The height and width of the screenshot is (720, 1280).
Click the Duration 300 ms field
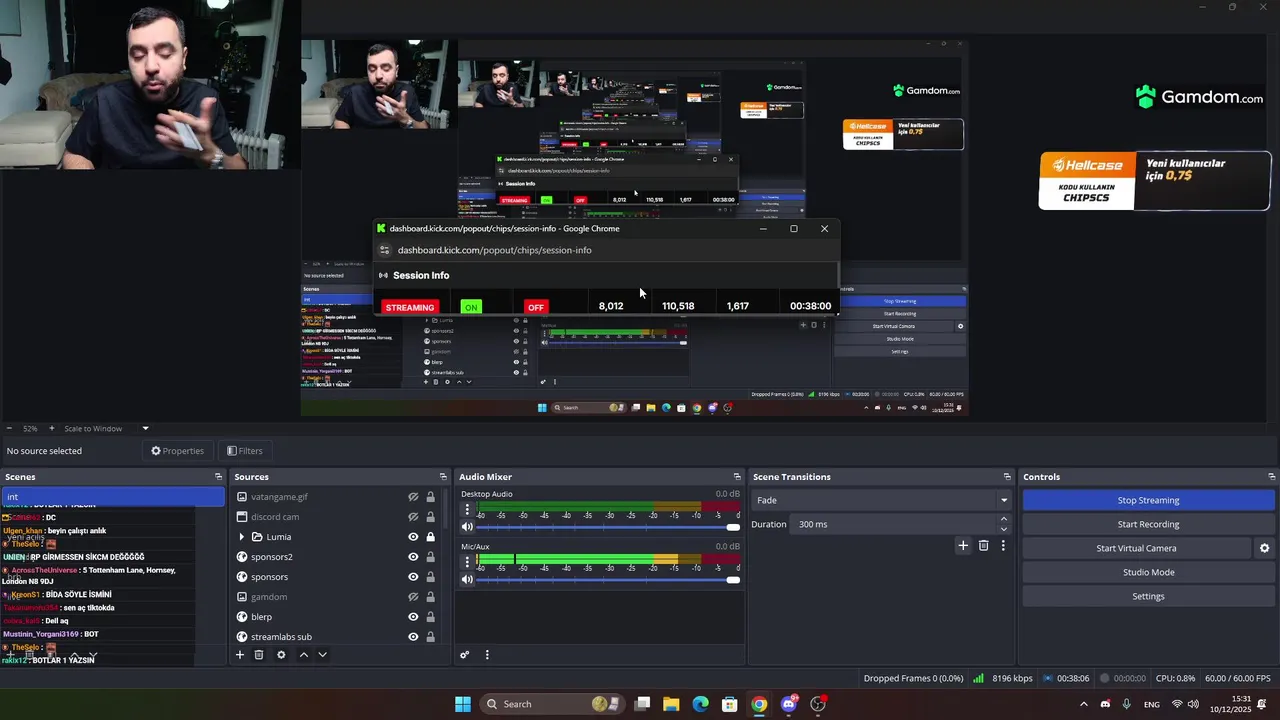895,524
